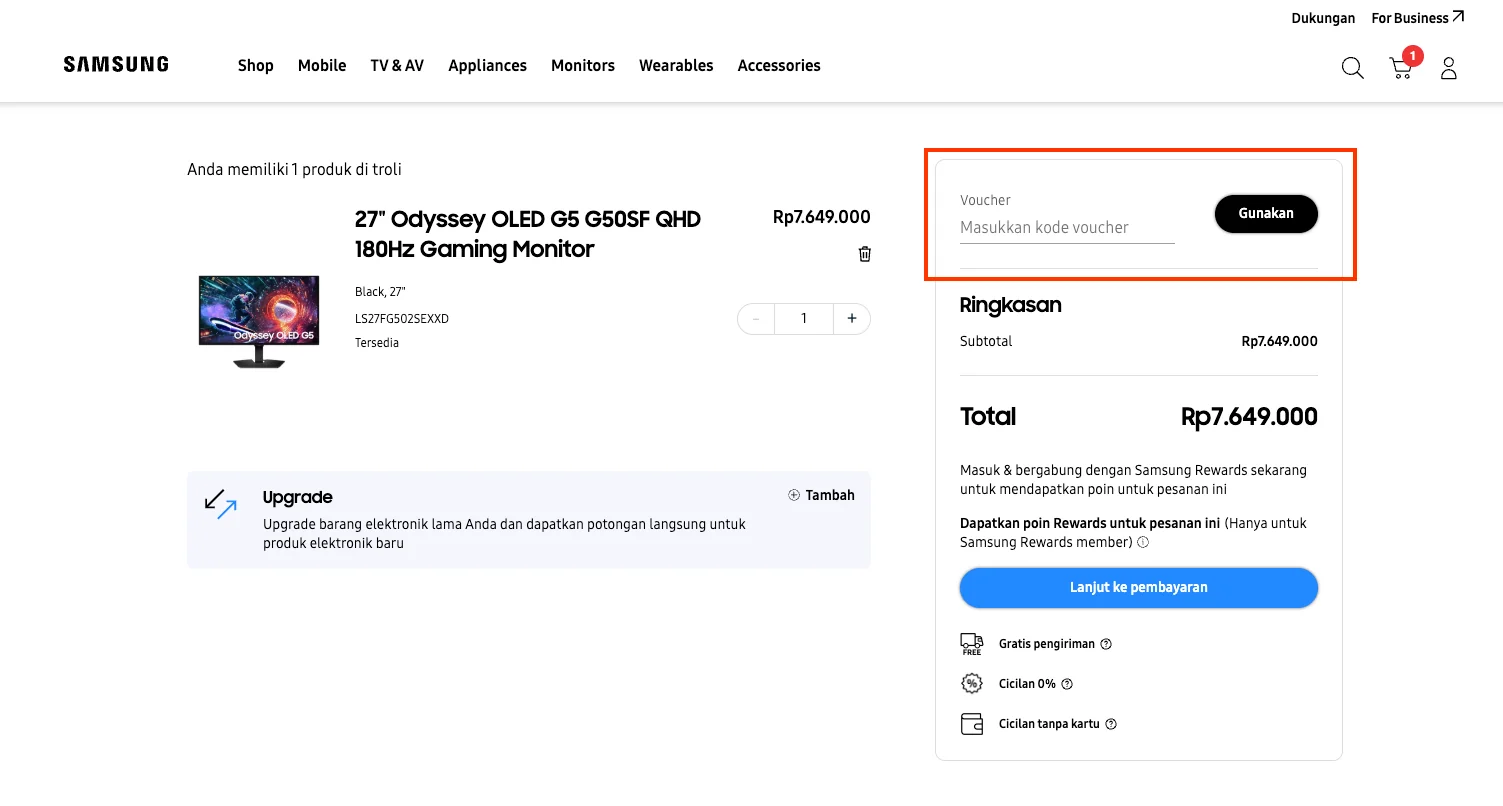
Task: Open the Appliances menu
Action: click(x=487, y=65)
